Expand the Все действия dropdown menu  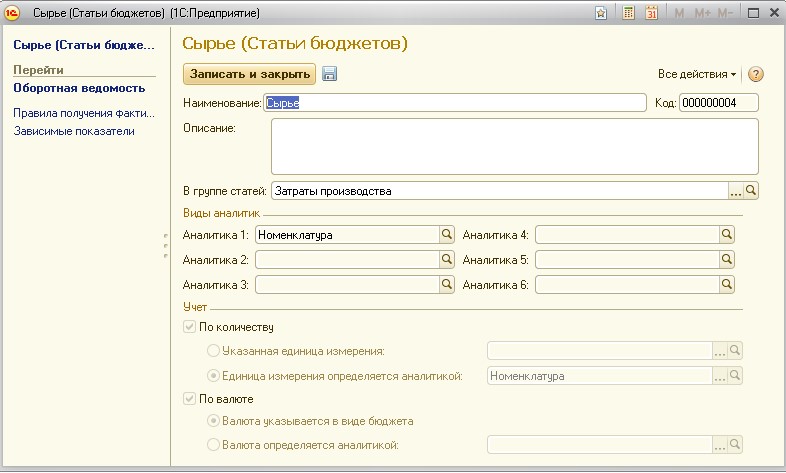(x=697, y=74)
